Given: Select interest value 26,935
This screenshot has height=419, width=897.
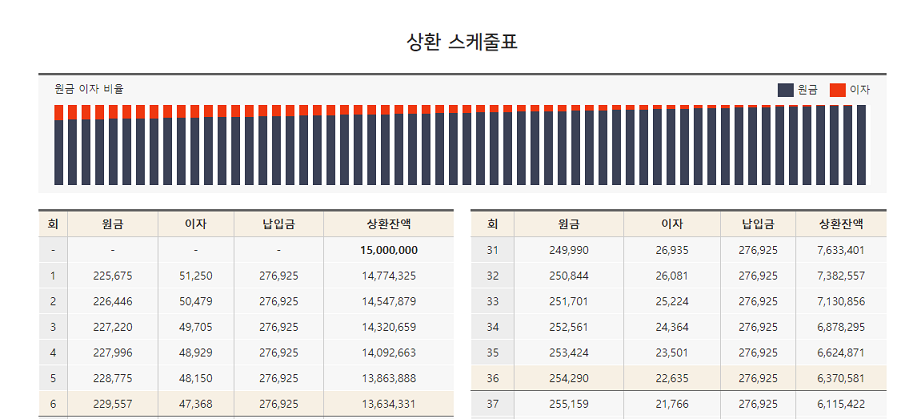Looking at the screenshot, I should tap(672, 250).
